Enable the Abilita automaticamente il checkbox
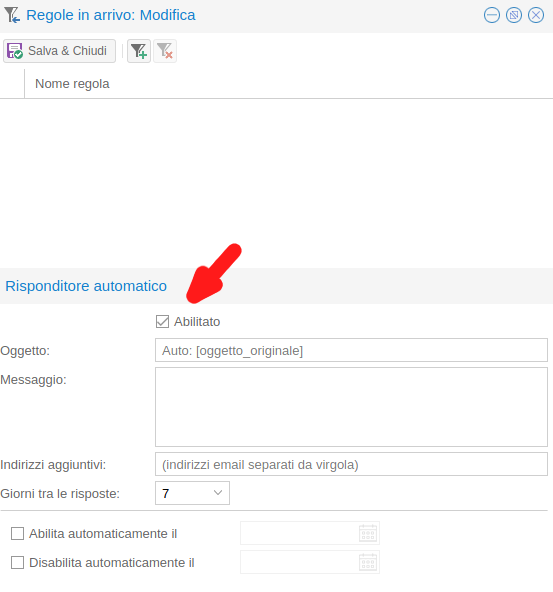Screen dimensions: 553x592 [x=17, y=533]
